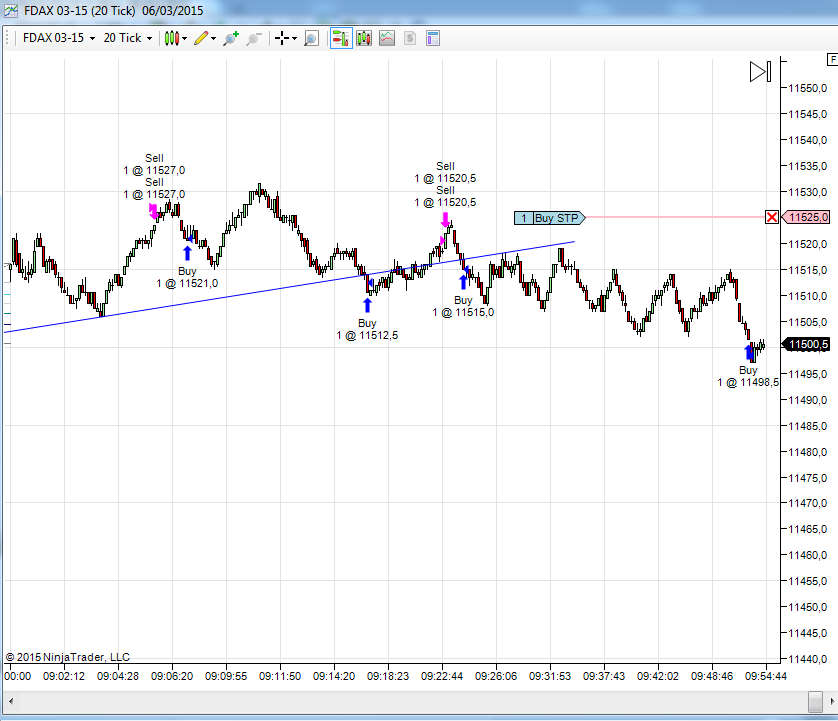Toggle the Chart Trader icon
The width and height of the screenshot is (838, 721).
341,38
